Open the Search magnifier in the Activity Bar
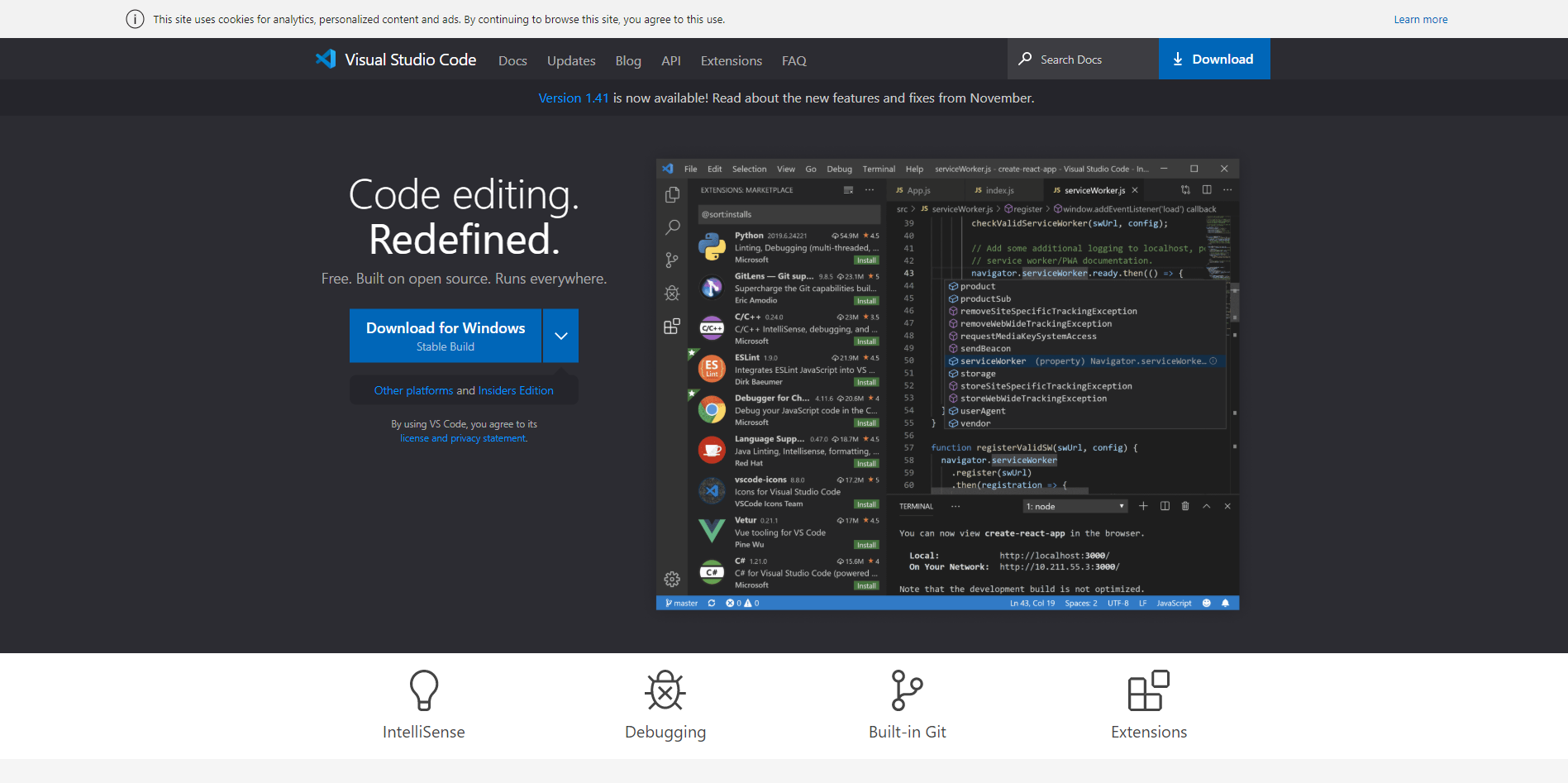Screen dimensions: 1568x783 coord(671,227)
